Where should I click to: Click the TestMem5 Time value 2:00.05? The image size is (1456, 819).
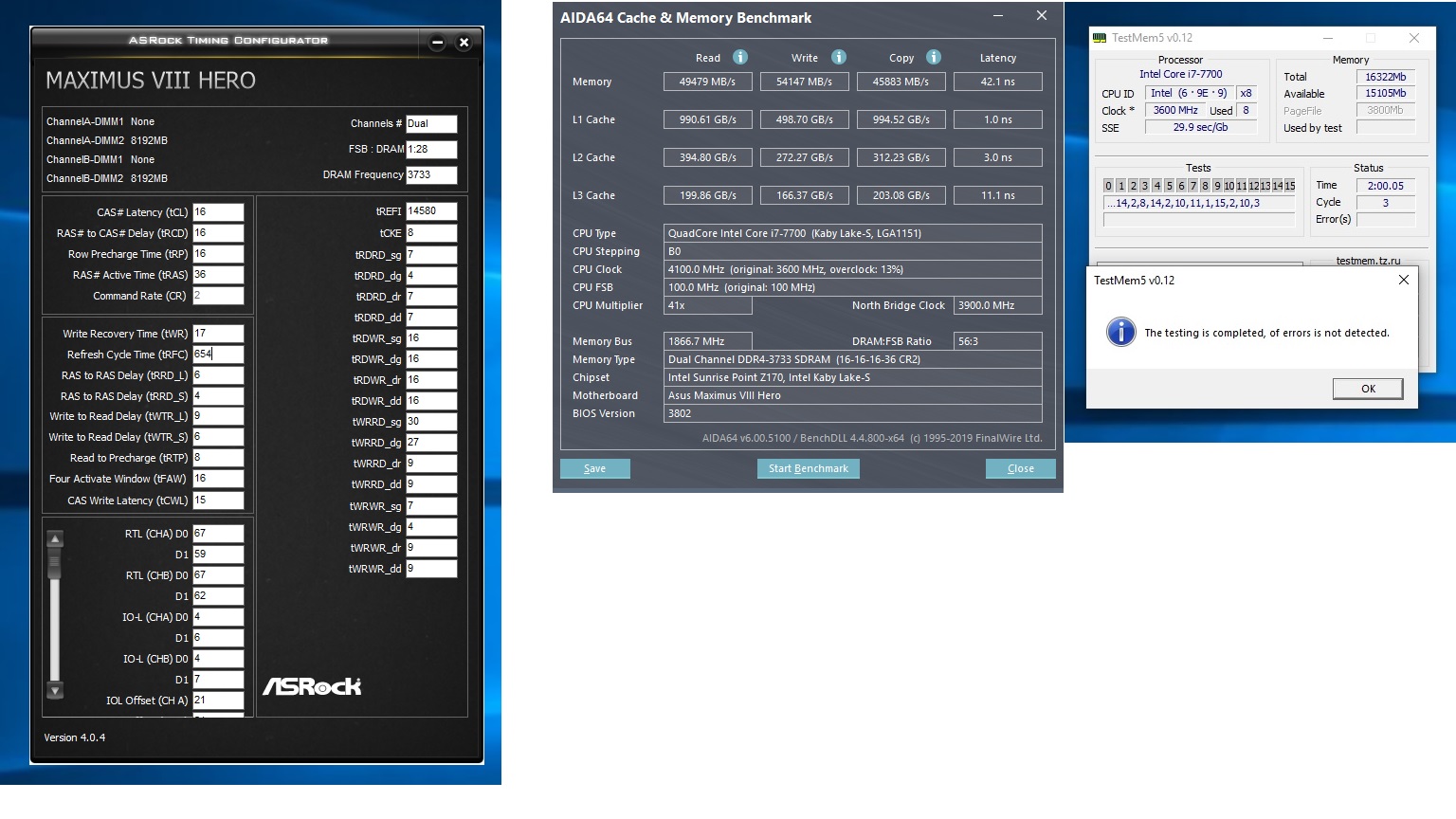pyautogui.click(x=1386, y=186)
